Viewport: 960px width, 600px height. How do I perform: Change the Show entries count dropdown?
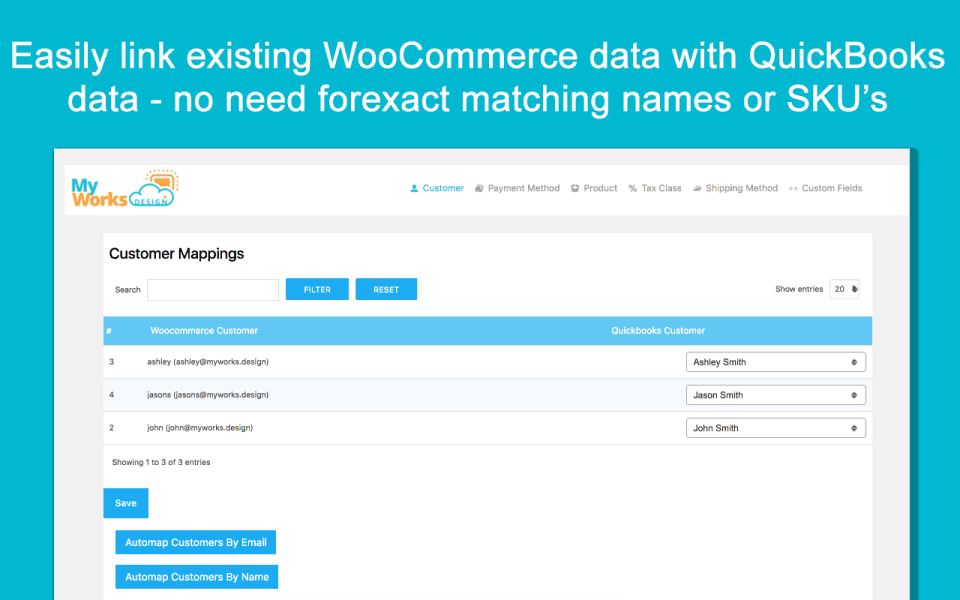pos(844,289)
